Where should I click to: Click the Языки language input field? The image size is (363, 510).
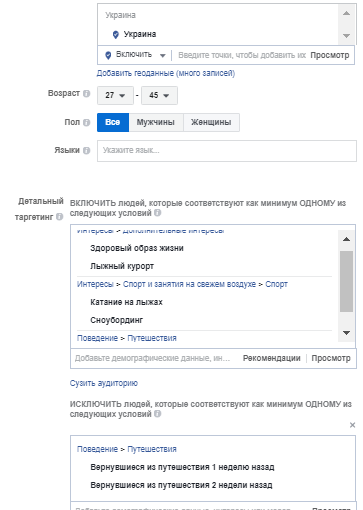tap(227, 151)
